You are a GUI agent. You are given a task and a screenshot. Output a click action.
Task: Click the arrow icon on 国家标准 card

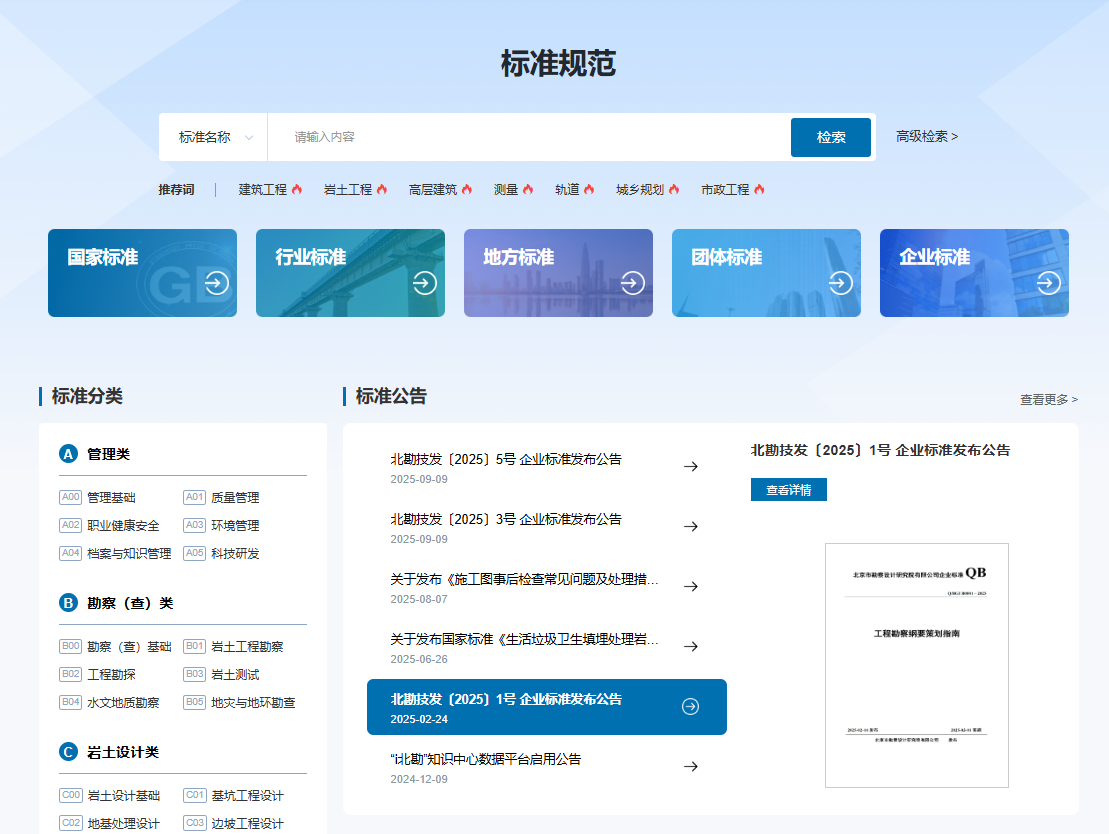(x=217, y=283)
